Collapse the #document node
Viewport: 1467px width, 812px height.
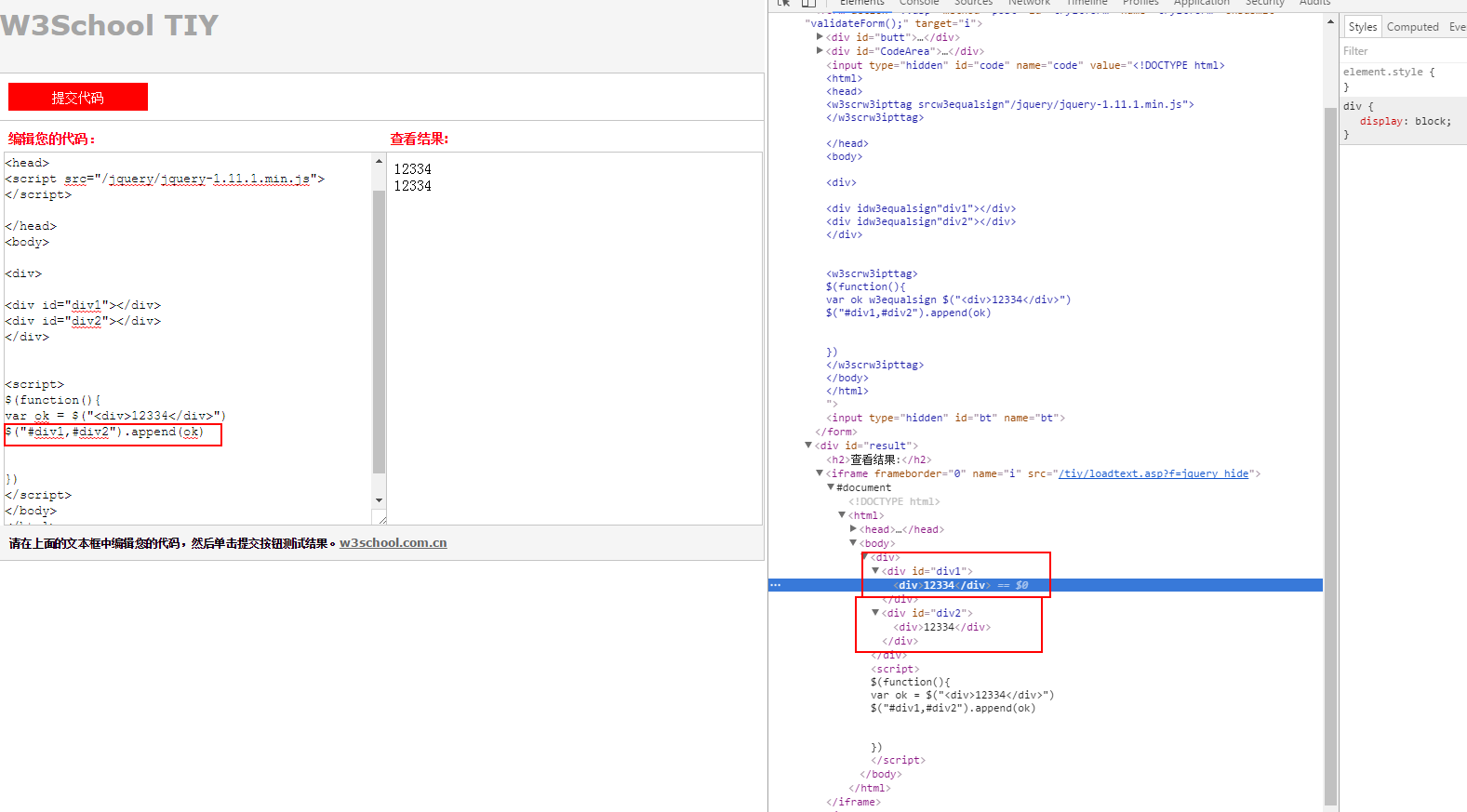(x=831, y=487)
